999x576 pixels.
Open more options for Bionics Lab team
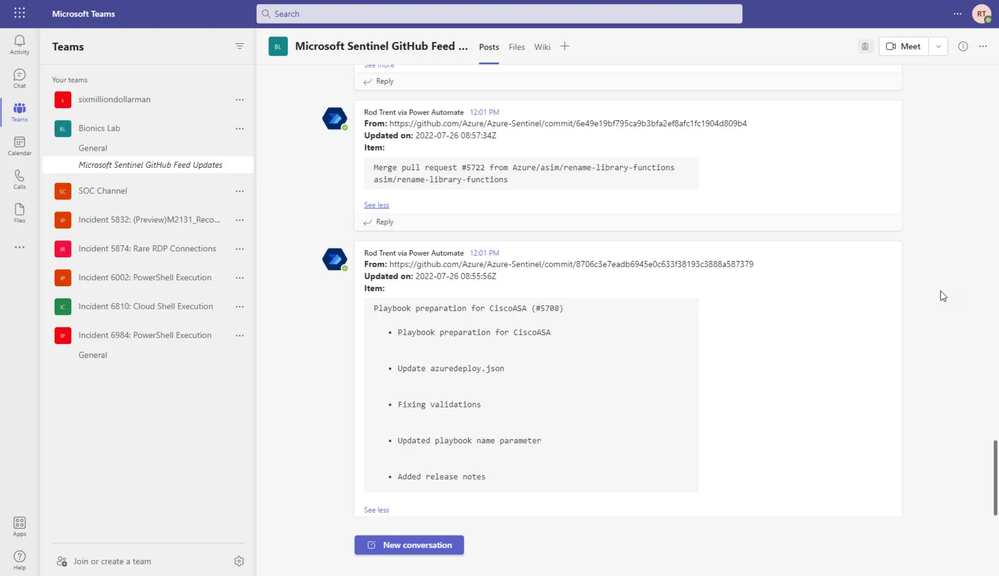[x=240, y=128]
